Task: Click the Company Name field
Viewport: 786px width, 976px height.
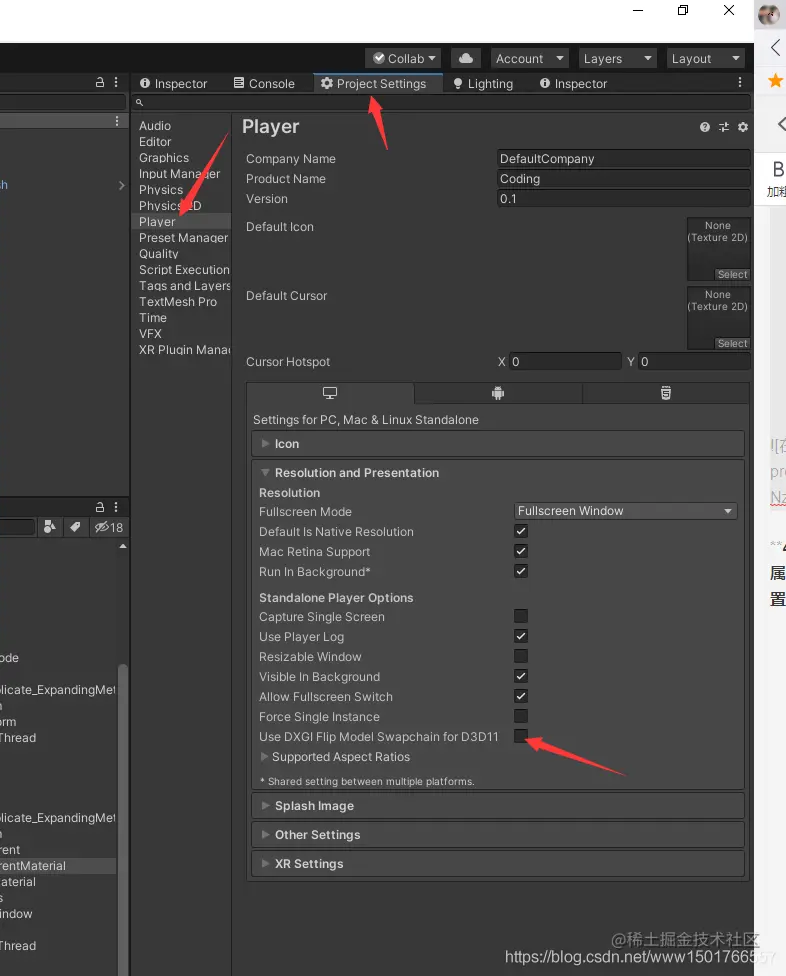Action: coord(624,159)
